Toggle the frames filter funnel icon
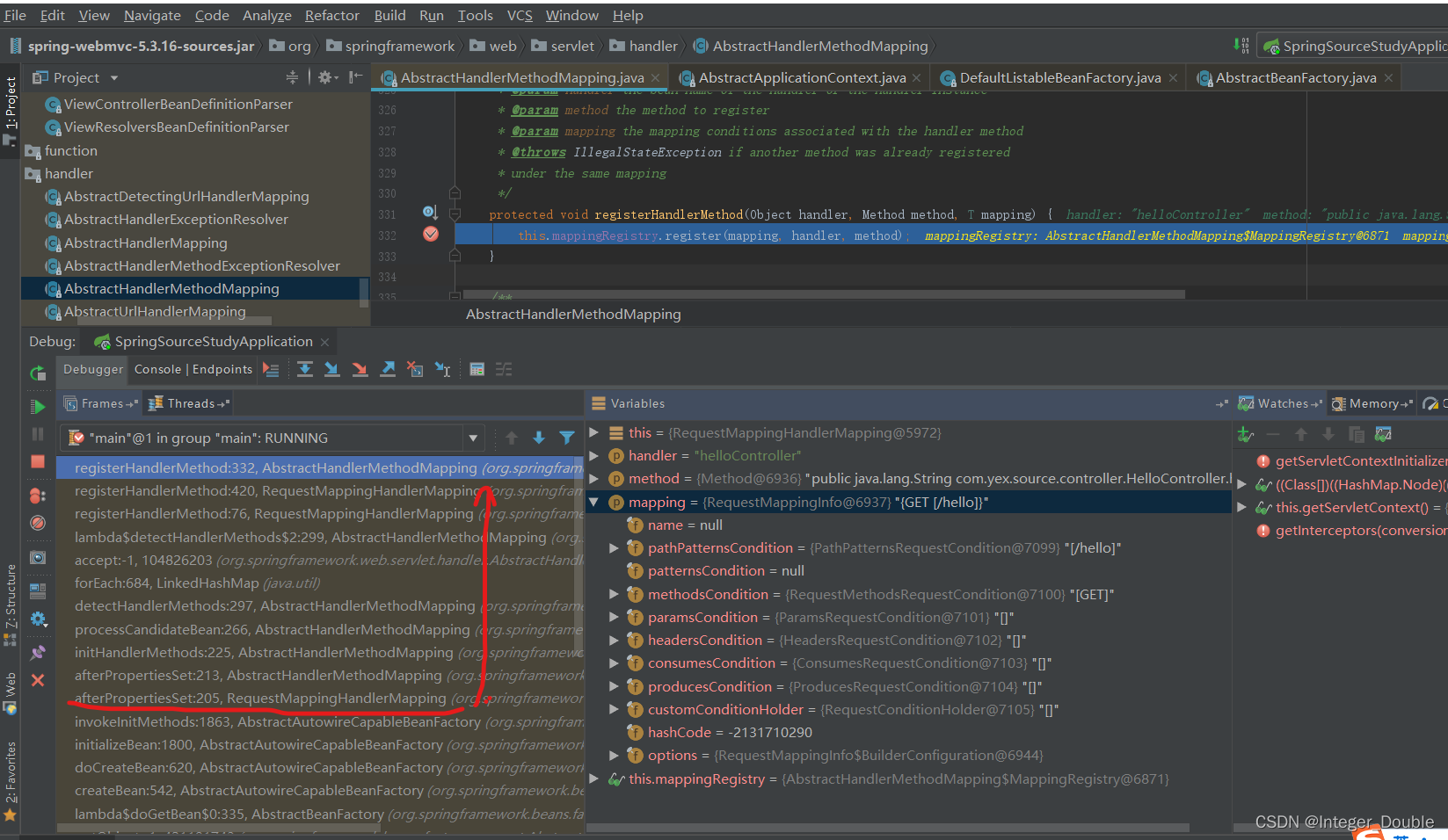Image resolution: width=1448 pixels, height=840 pixels. coord(567,438)
